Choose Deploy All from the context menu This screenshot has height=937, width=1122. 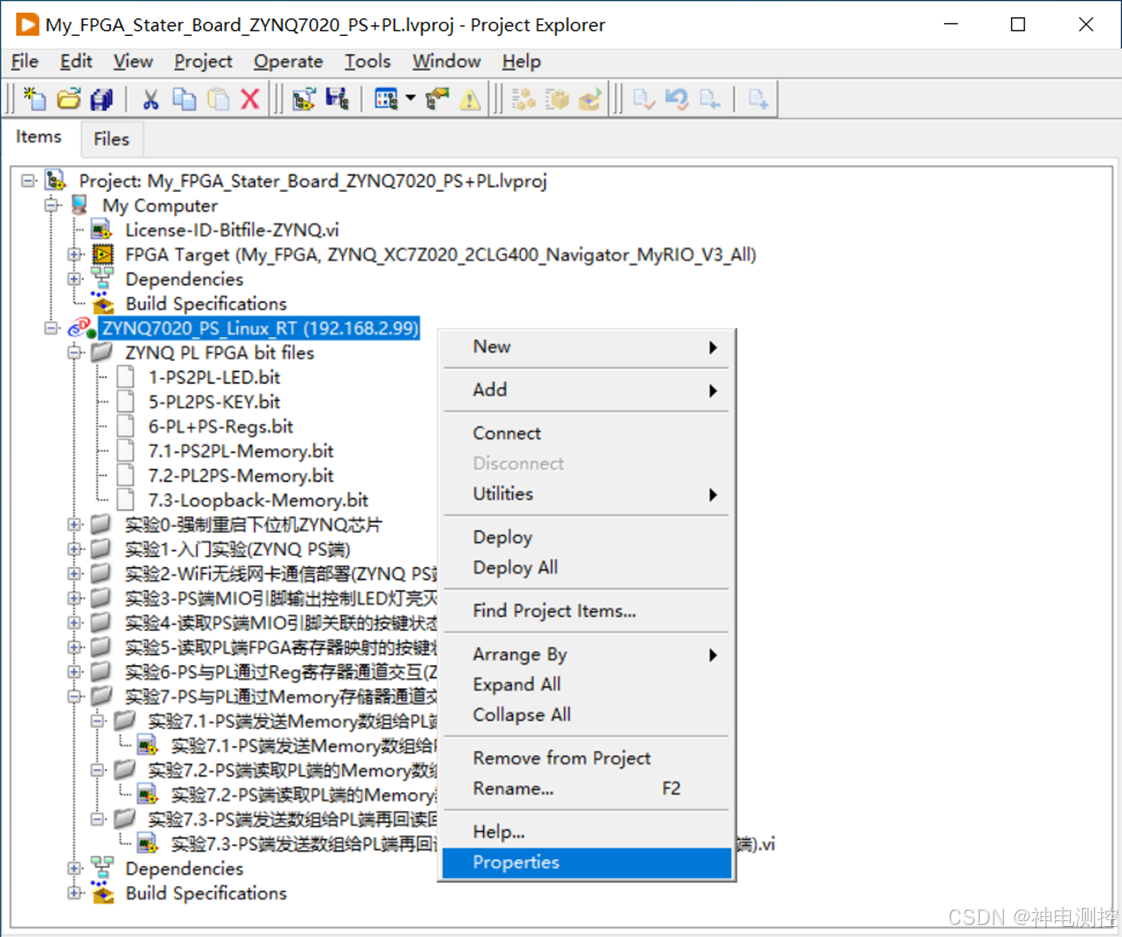587,568
